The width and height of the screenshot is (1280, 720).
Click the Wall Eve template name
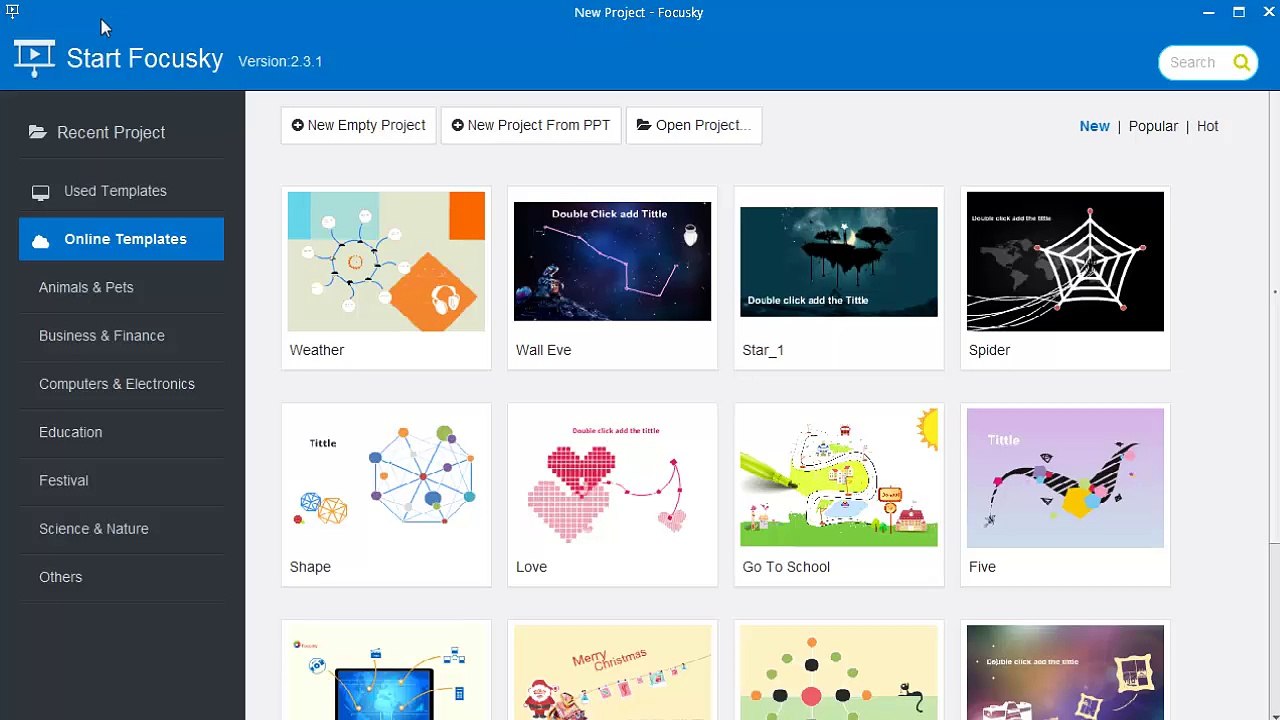tap(544, 350)
